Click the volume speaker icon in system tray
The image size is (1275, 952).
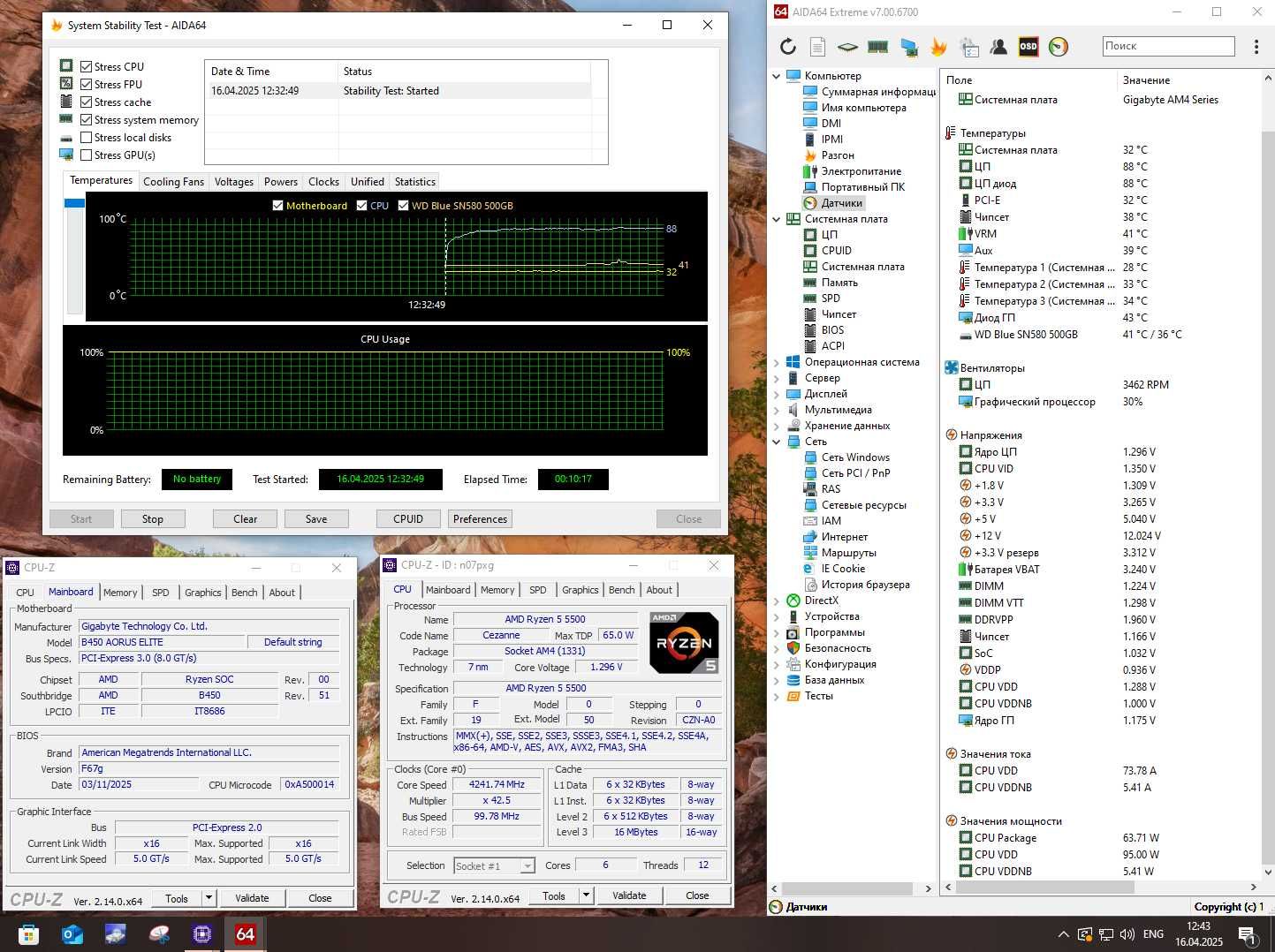click(1127, 933)
